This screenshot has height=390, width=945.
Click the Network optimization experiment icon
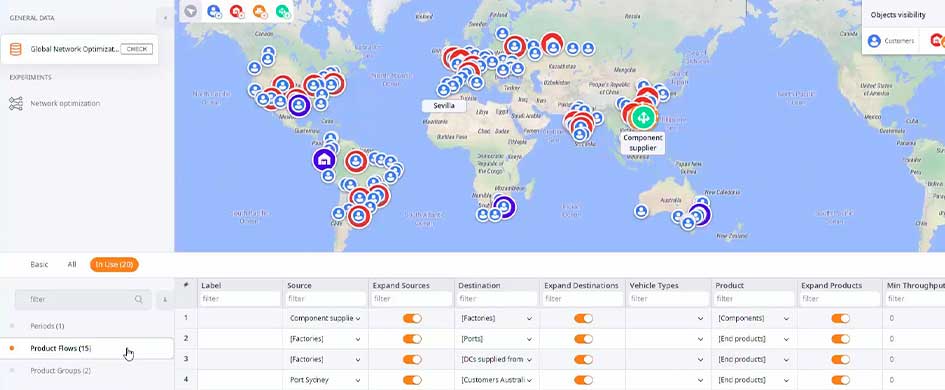[x=16, y=104]
